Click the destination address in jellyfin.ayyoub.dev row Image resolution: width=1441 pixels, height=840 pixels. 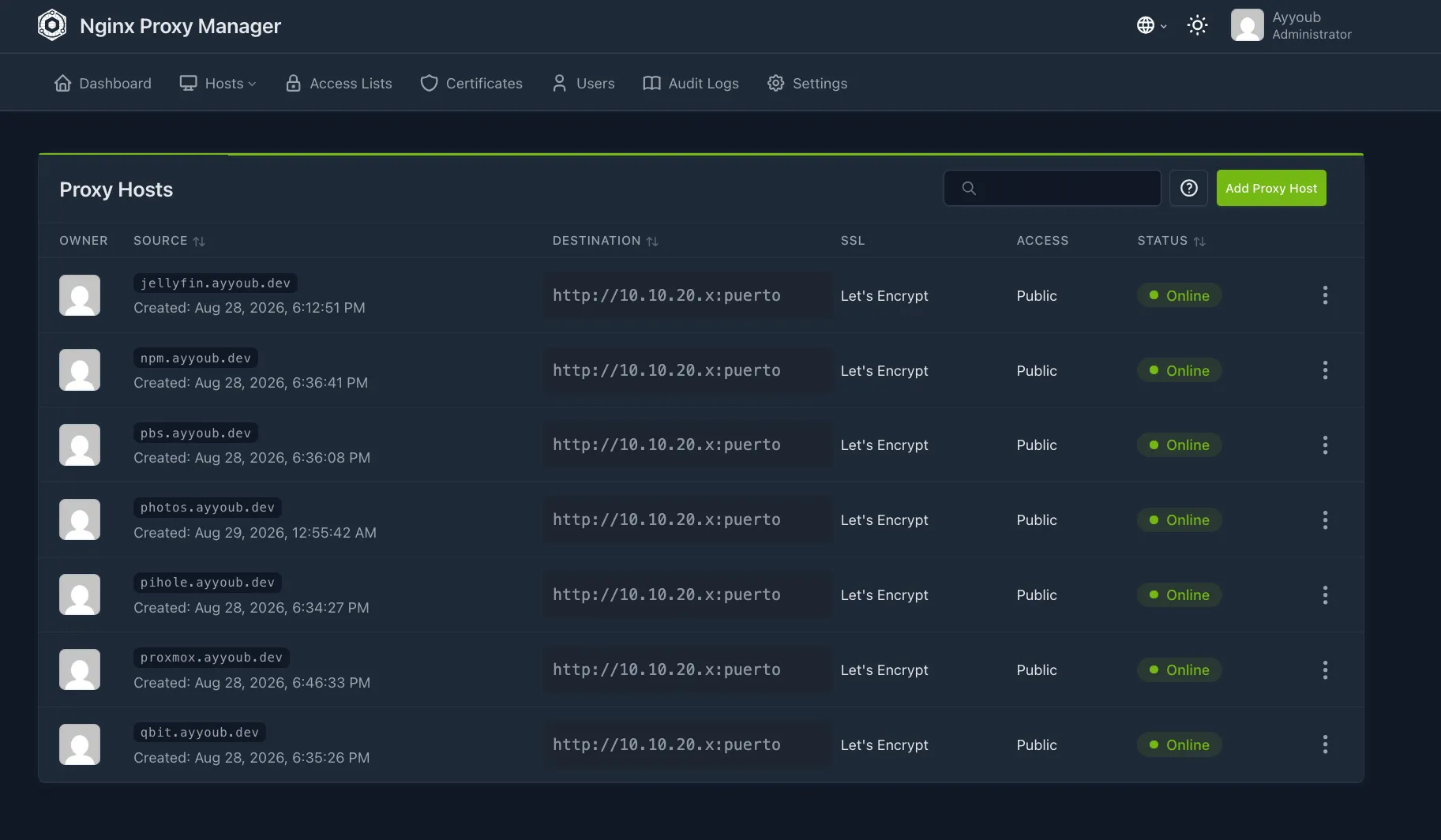click(666, 295)
